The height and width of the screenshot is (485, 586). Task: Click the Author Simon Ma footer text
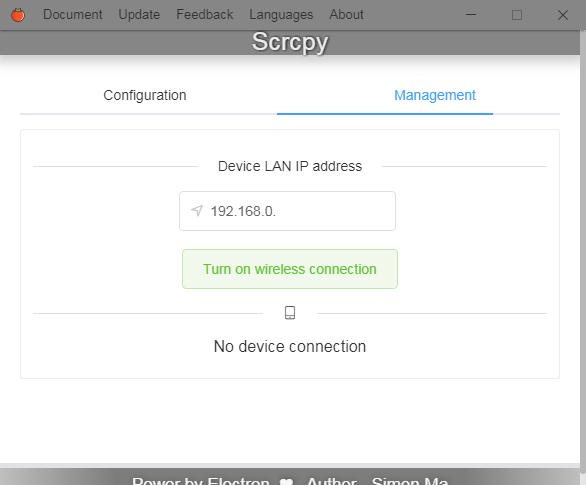click(x=377, y=481)
